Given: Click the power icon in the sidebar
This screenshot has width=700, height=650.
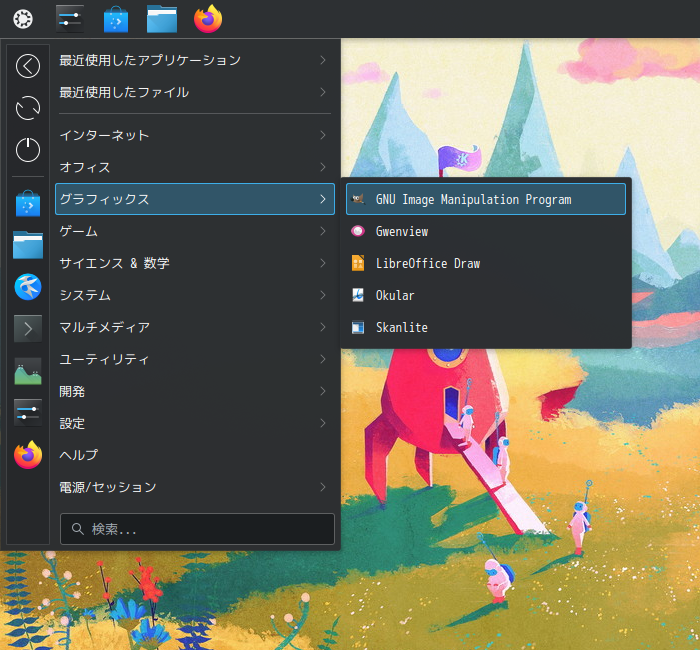Looking at the screenshot, I should tap(28, 150).
